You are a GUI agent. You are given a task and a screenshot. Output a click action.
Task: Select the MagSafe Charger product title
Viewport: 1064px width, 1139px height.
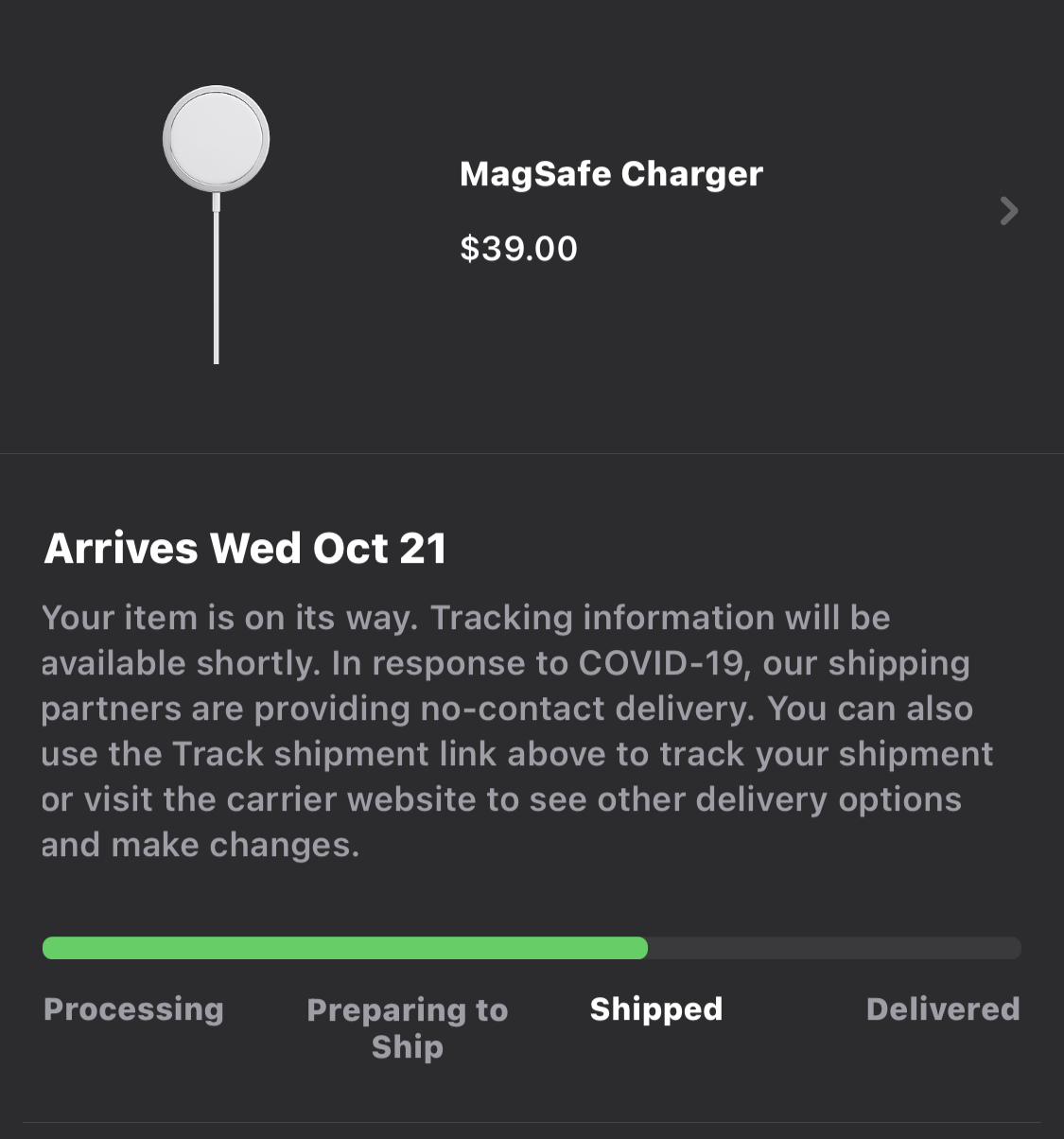click(x=611, y=174)
